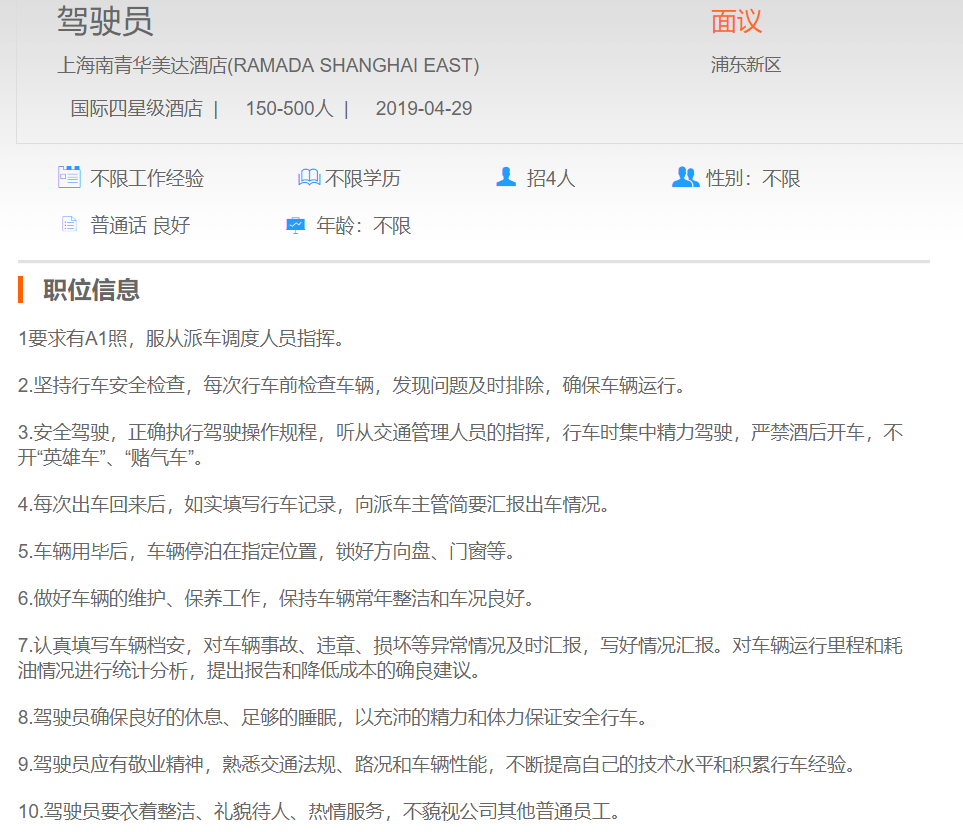
Task: Click the 不限工作经验 label
Action: (147, 179)
